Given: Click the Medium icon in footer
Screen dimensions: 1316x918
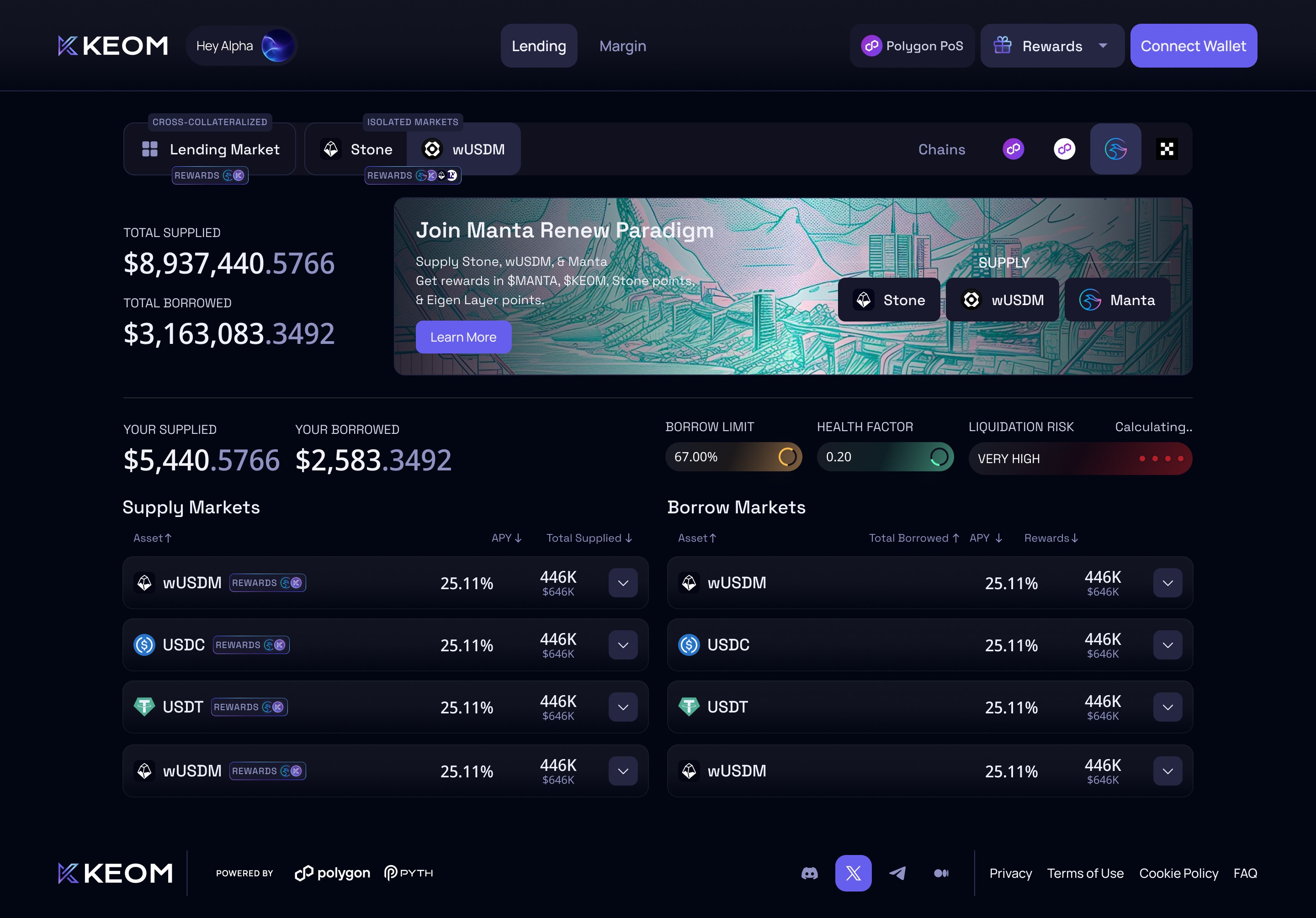Looking at the screenshot, I should 941,873.
